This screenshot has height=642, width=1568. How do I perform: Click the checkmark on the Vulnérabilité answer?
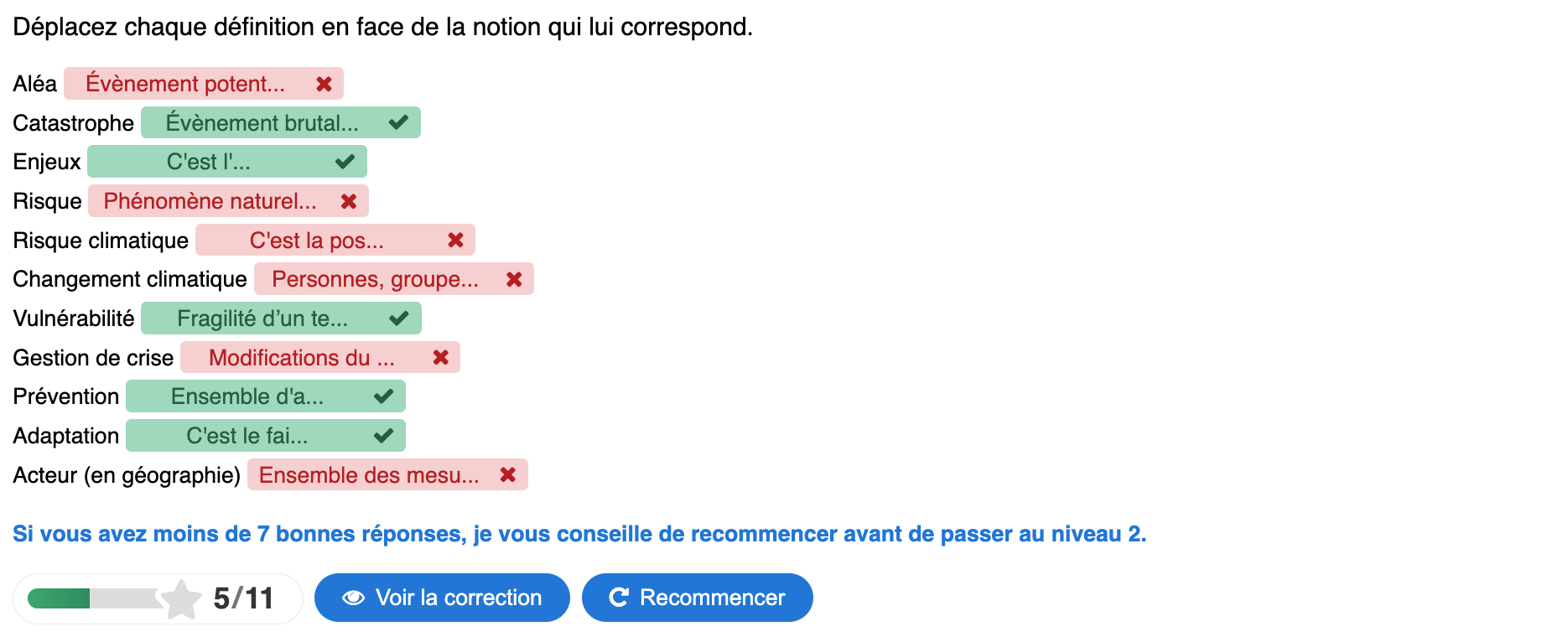[x=399, y=318]
